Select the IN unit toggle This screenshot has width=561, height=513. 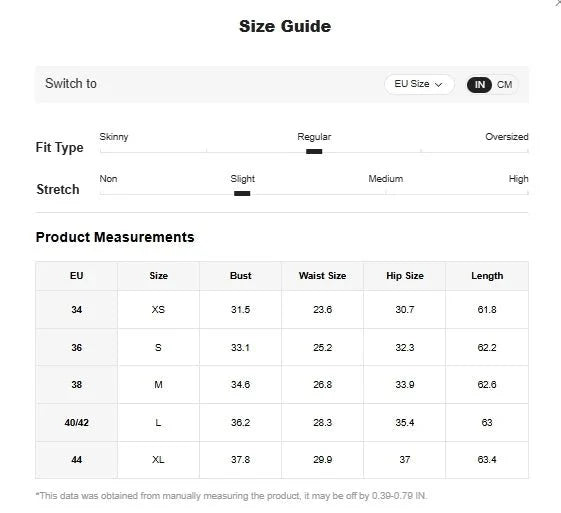(479, 85)
